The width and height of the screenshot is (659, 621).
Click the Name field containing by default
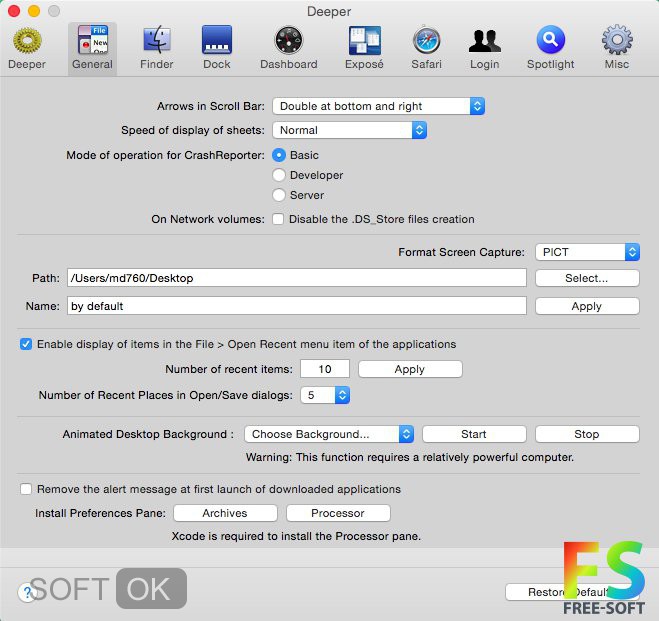(x=297, y=306)
